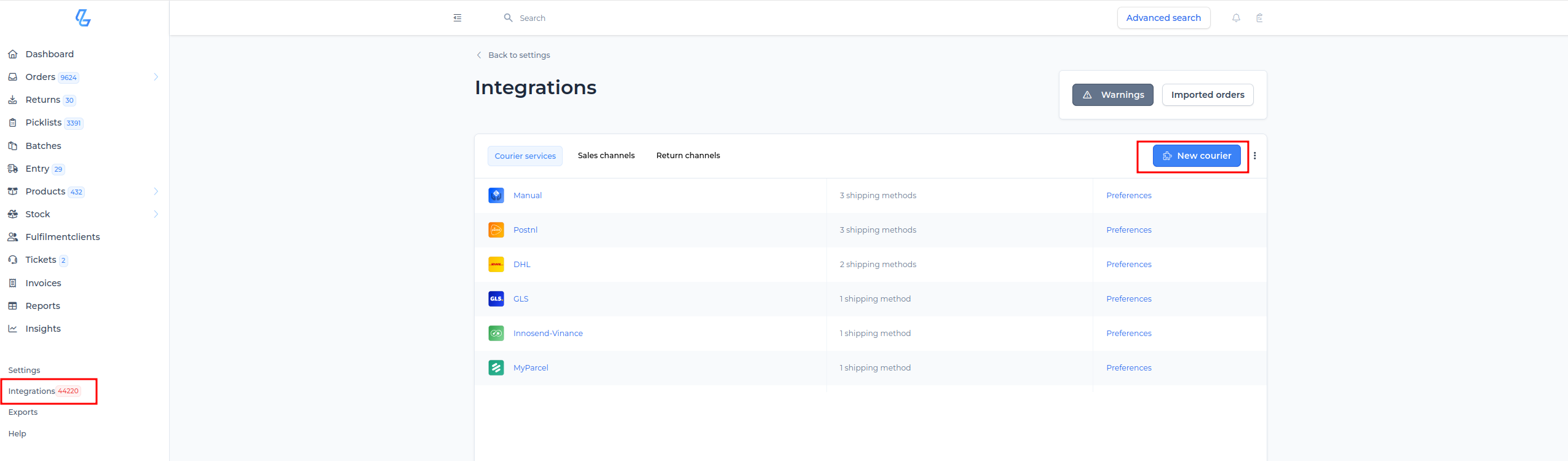Viewport: 1568px width, 461px height.
Task: Open Batches in the sidebar
Action: pyautogui.click(x=43, y=146)
